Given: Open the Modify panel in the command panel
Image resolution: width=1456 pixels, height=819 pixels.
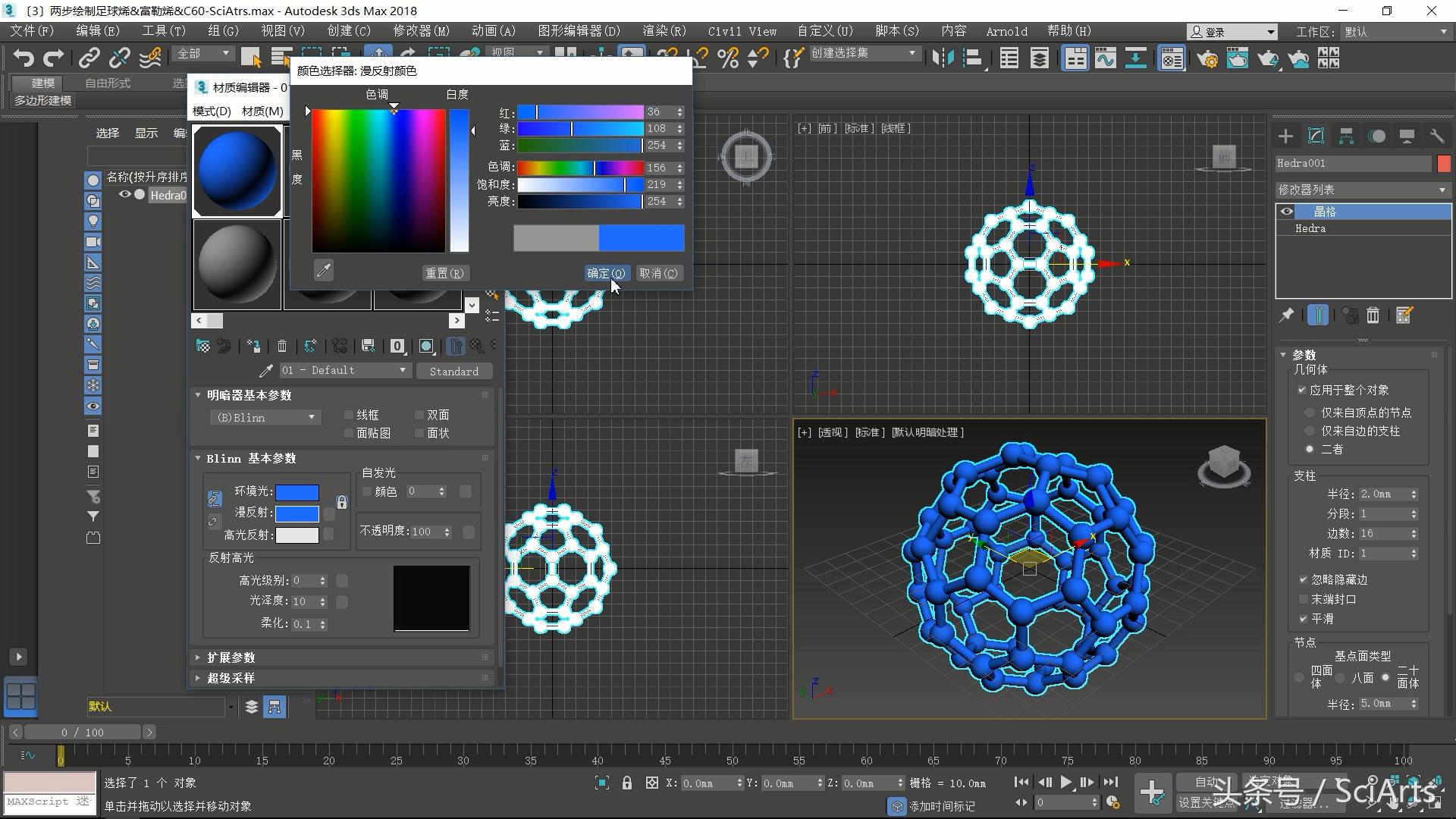Looking at the screenshot, I should (x=1316, y=136).
